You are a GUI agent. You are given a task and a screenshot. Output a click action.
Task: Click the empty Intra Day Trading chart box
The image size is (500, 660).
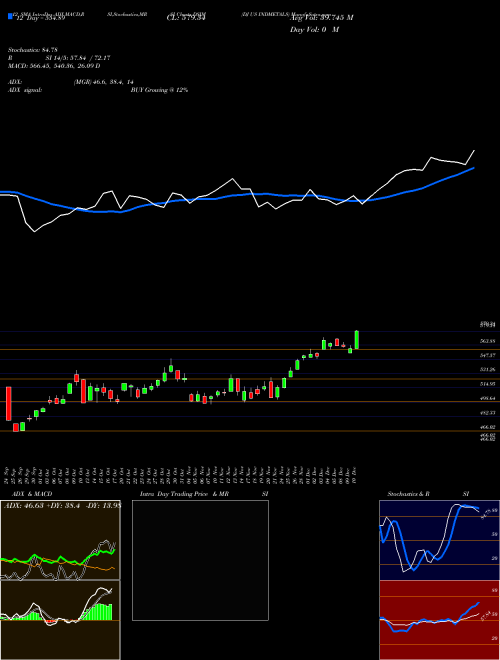tap(200, 560)
